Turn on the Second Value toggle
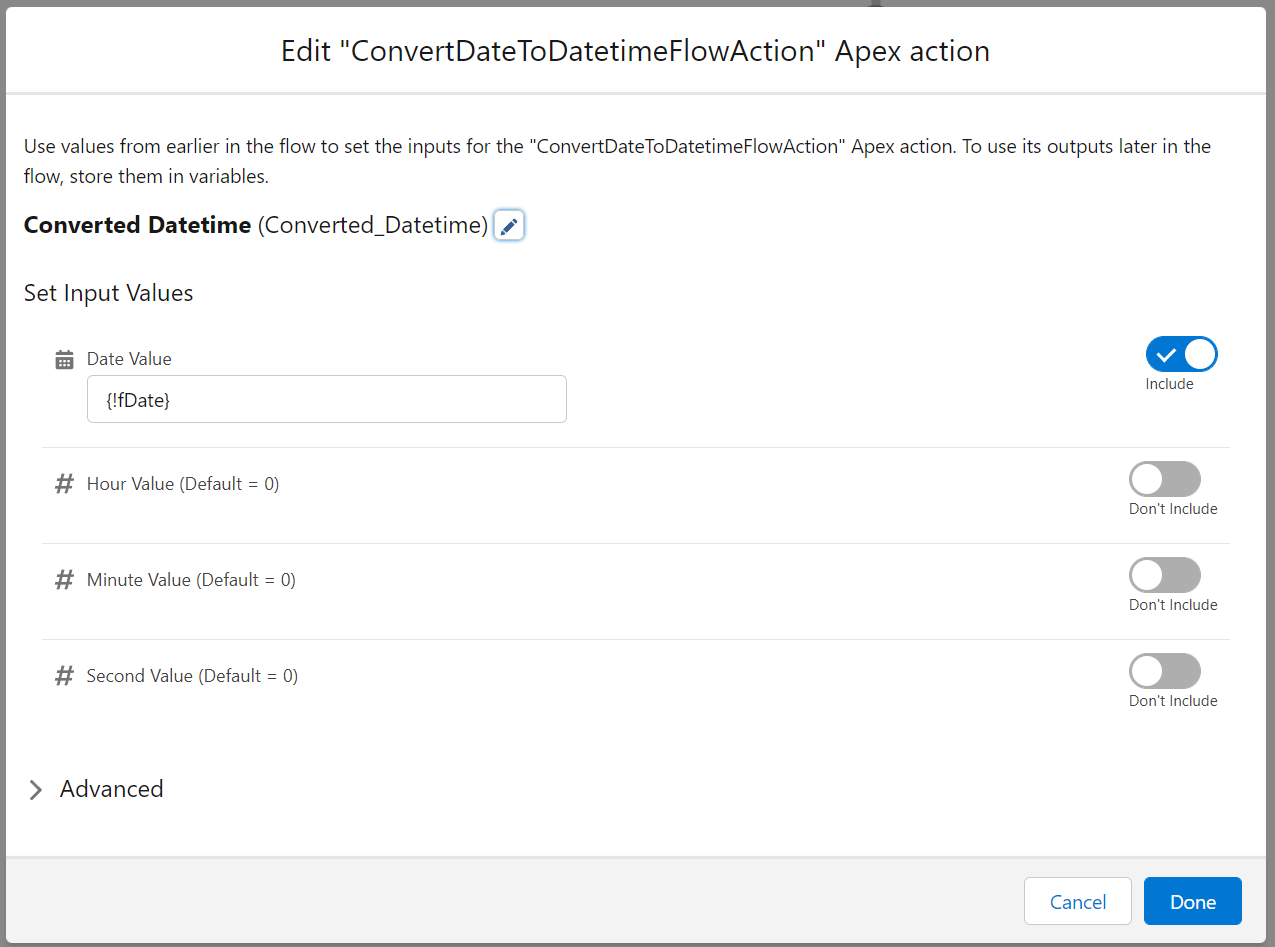1275x947 pixels. 1164,670
